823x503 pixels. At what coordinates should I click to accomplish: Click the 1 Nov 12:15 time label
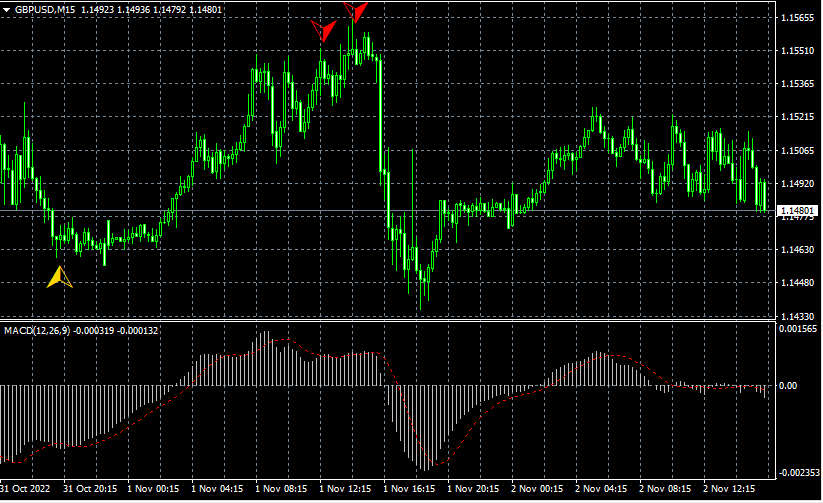click(x=345, y=489)
